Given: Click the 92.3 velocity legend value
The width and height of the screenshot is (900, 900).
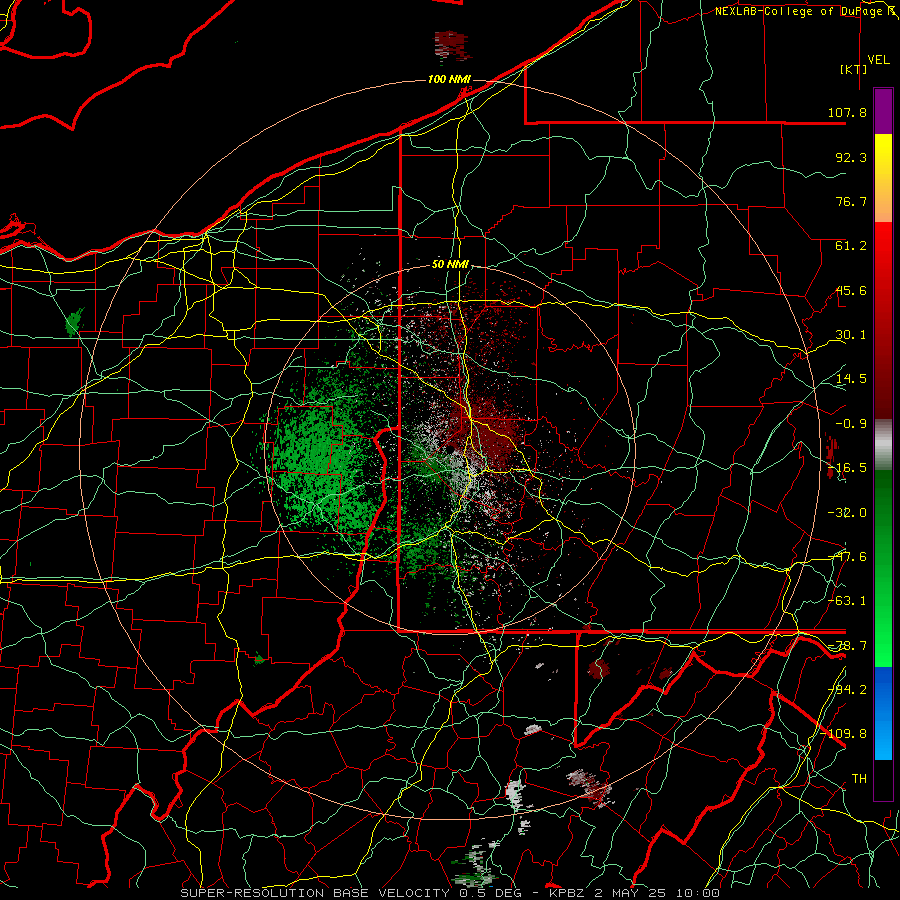Looking at the screenshot, I should (x=851, y=157).
